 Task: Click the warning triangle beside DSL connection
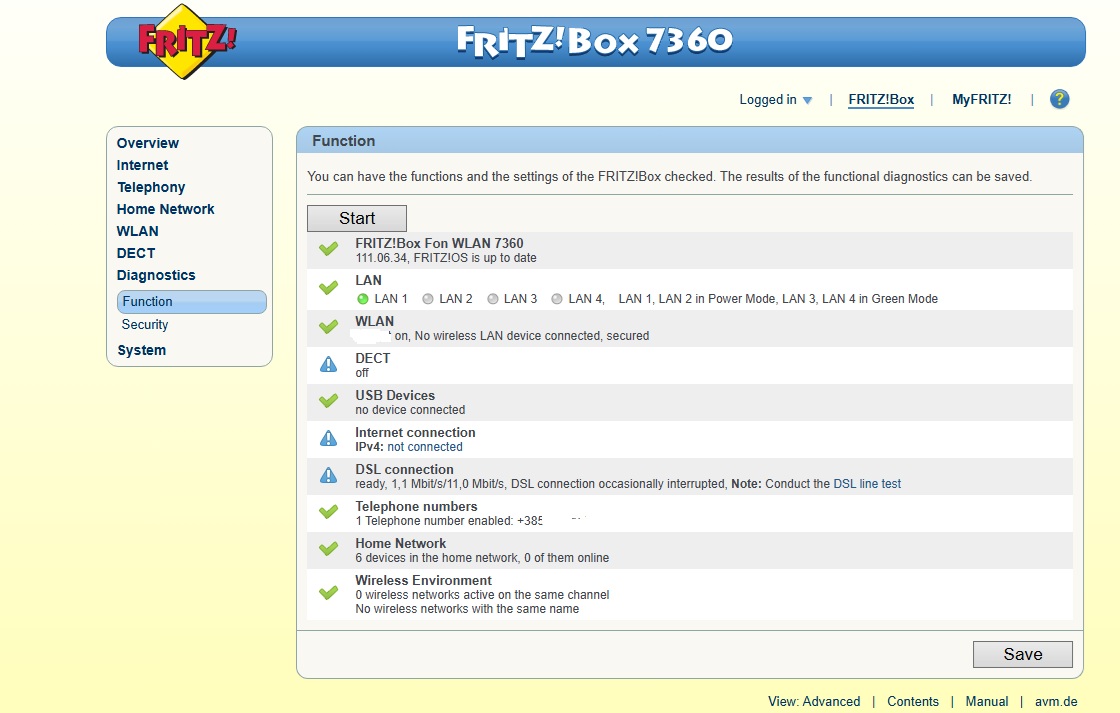[329, 476]
